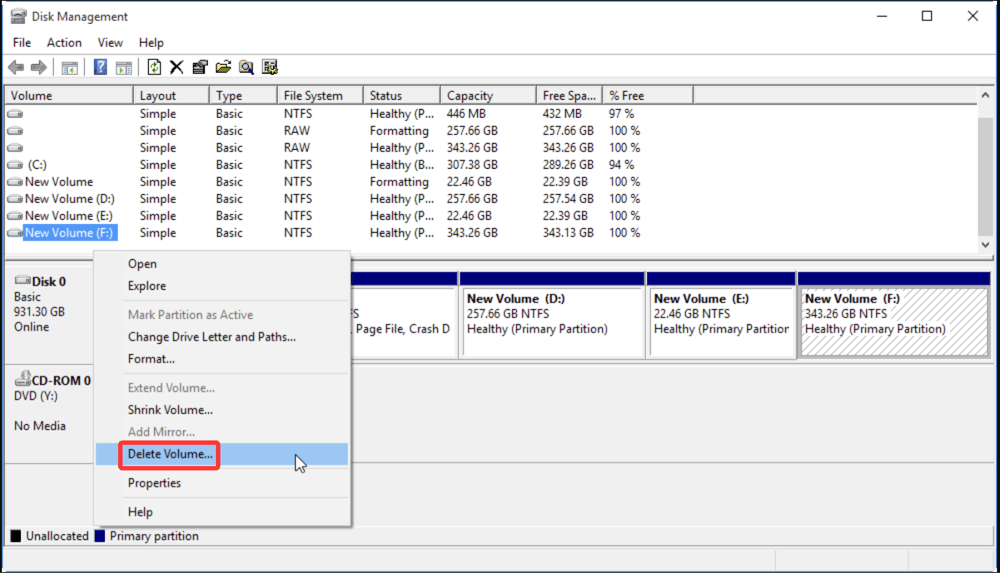Image resolution: width=1000 pixels, height=573 pixels.
Task: Open the Action menu
Action: (x=64, y=43)
